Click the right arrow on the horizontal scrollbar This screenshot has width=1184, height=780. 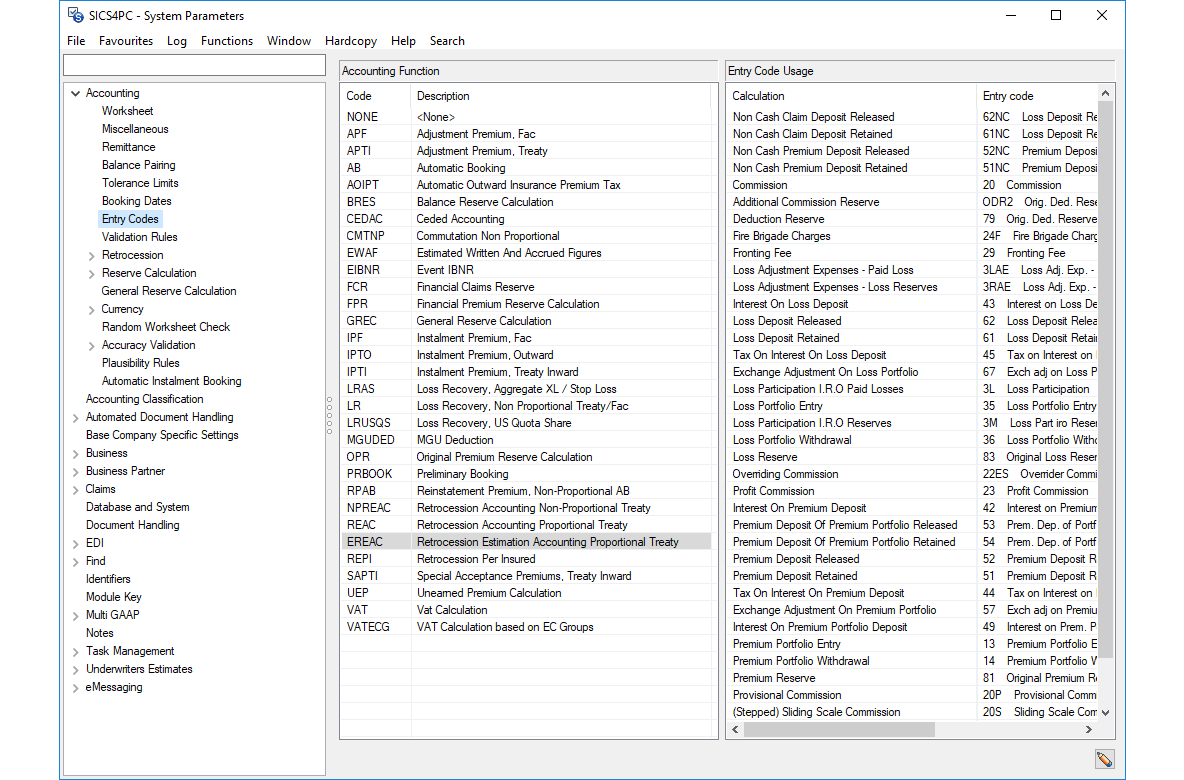pyautogui.click(x=1089, y=730)
